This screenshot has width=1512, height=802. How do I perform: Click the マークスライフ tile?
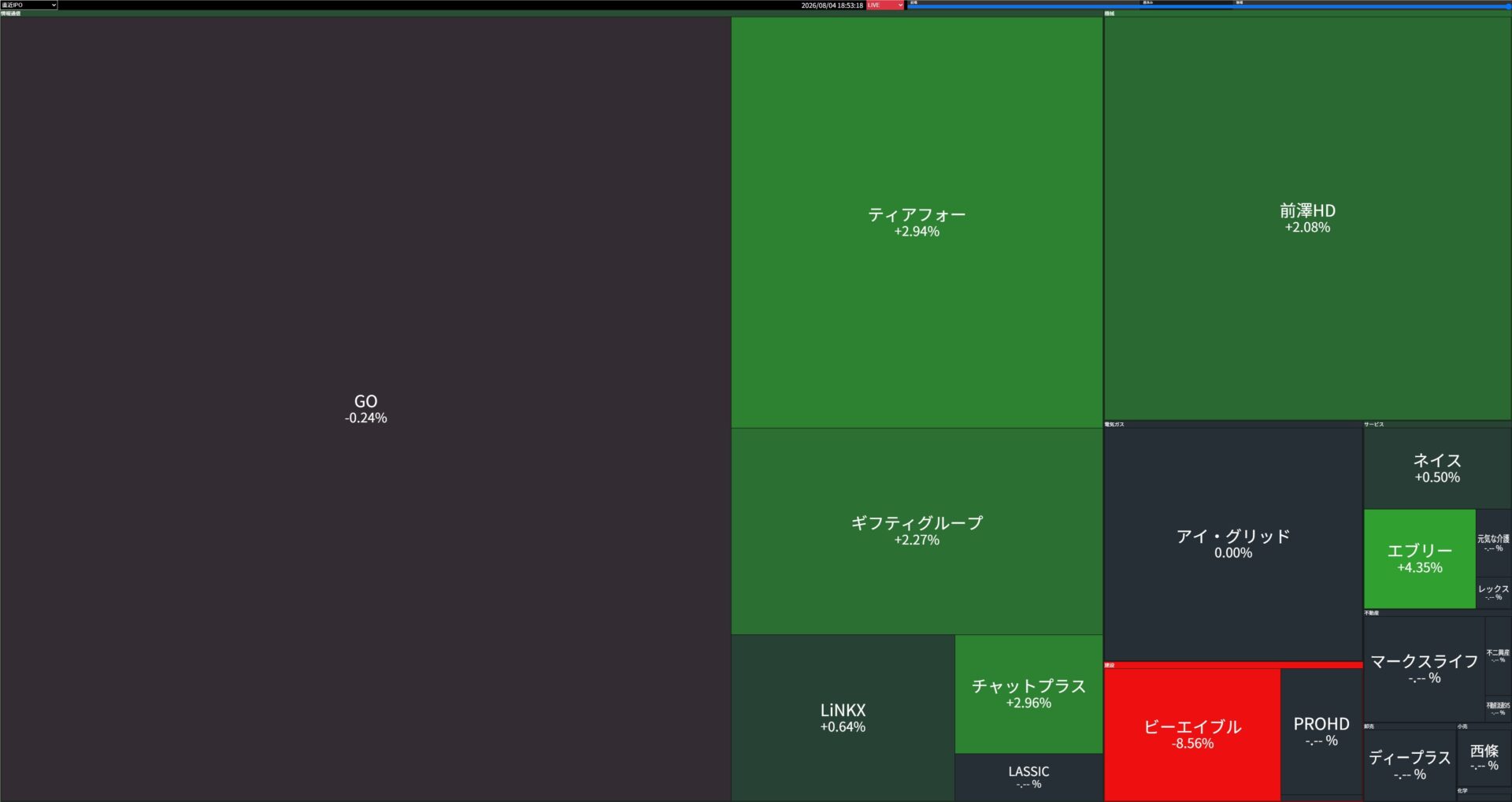pos(1425,669)
